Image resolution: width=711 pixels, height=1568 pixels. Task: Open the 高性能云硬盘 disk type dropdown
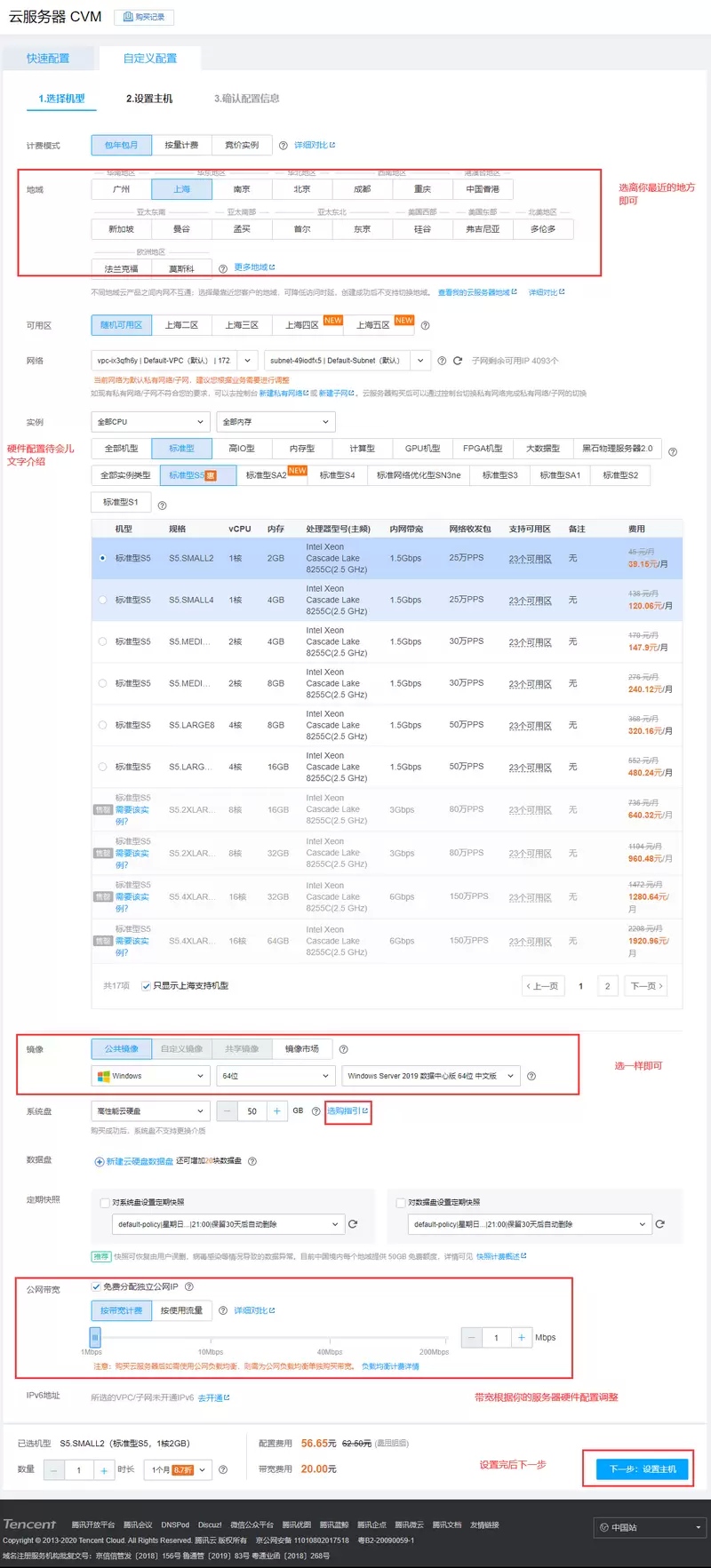(x=150, y=1111)
